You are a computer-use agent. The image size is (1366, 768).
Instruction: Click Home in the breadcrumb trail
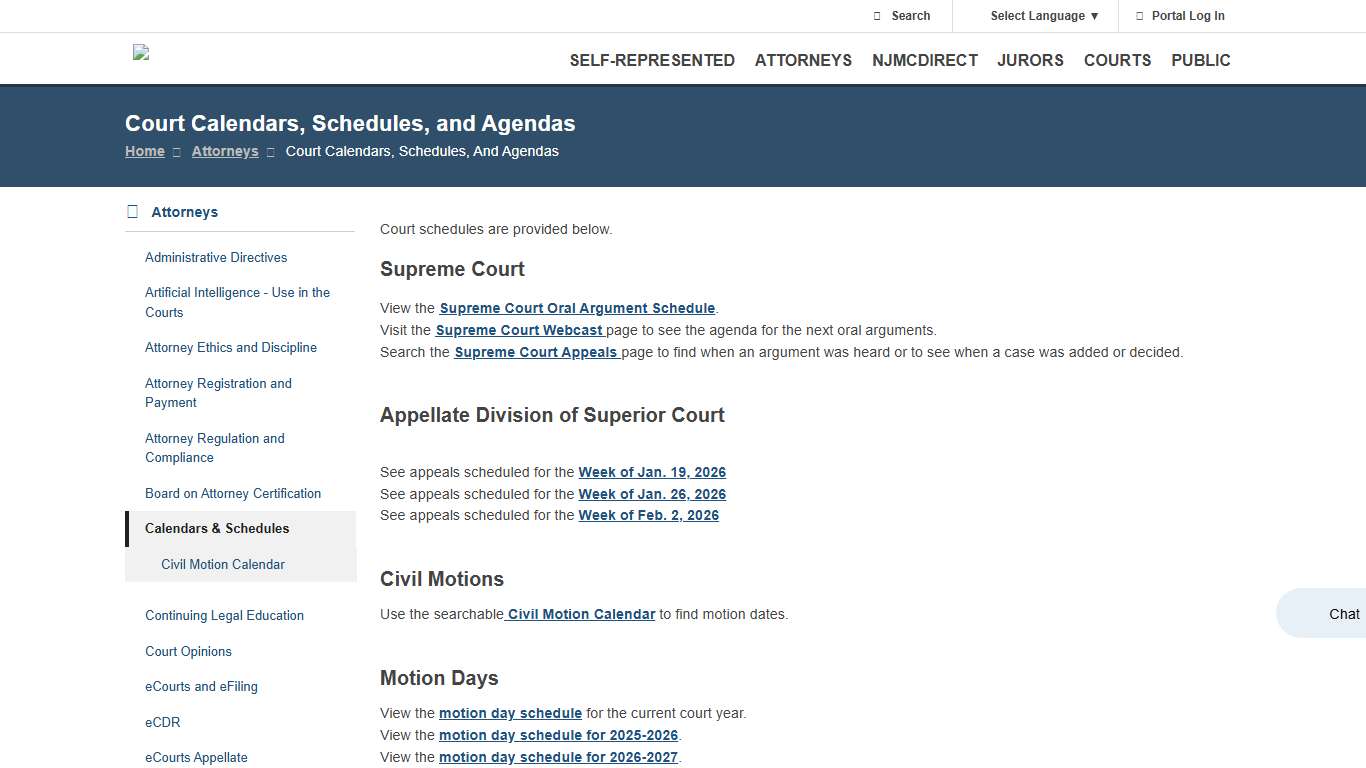[144, 151]
